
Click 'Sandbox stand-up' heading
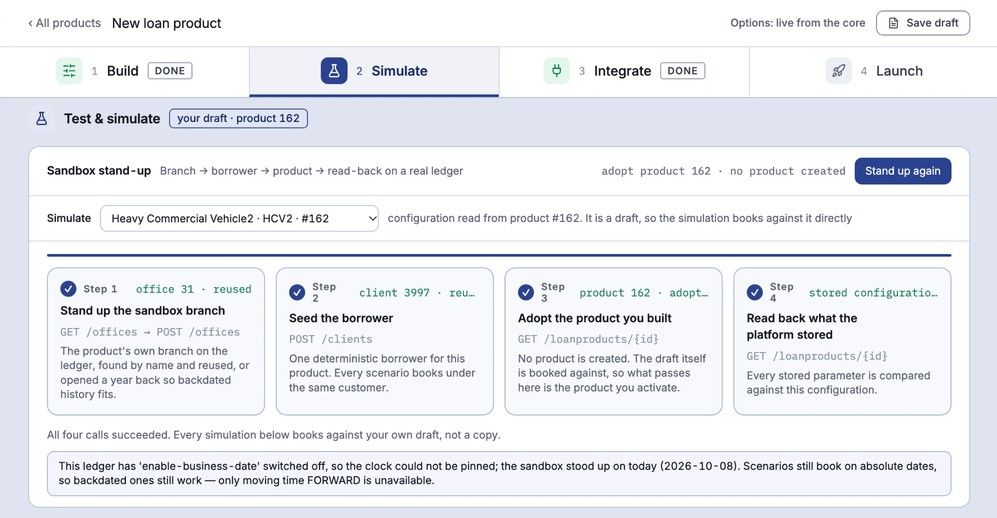[x=99, y=170]
